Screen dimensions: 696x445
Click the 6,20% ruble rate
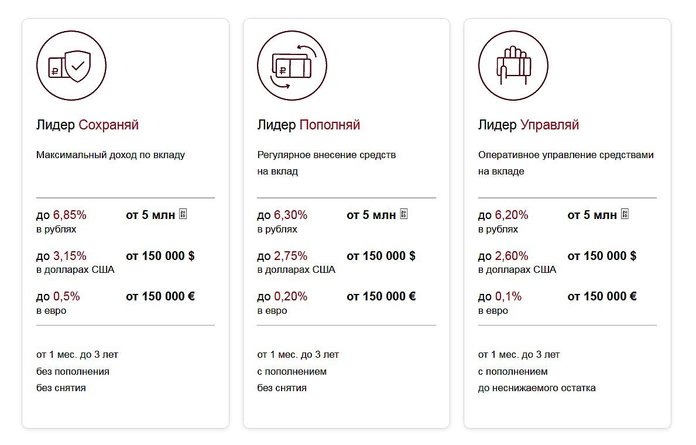tap(511, 215)
